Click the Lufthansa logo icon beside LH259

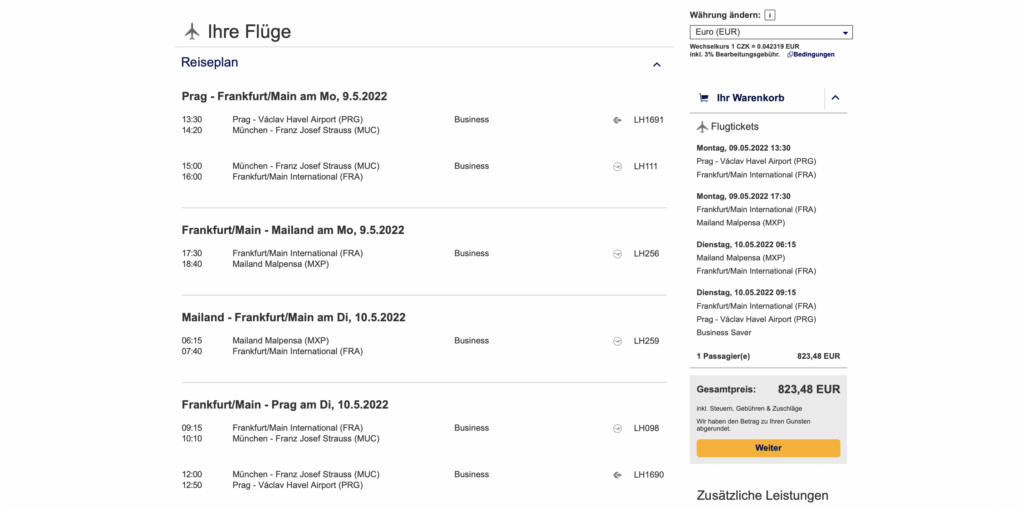tap(617, 341)
